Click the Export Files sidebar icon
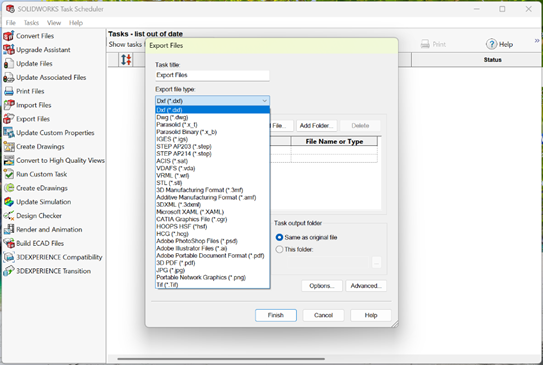This screenshot has width=543, height=365. (x=9, y=119)
